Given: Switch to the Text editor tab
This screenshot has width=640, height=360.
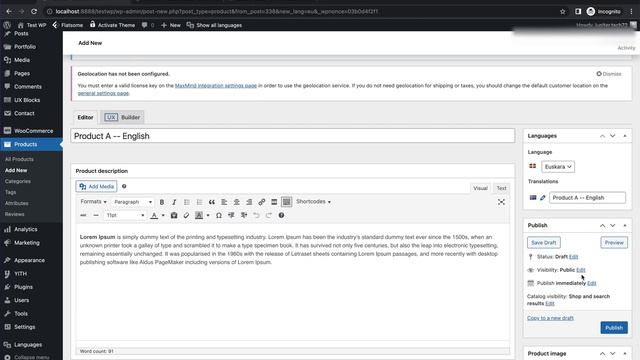Looking at the screenshot, I should [x=501, y=188].
